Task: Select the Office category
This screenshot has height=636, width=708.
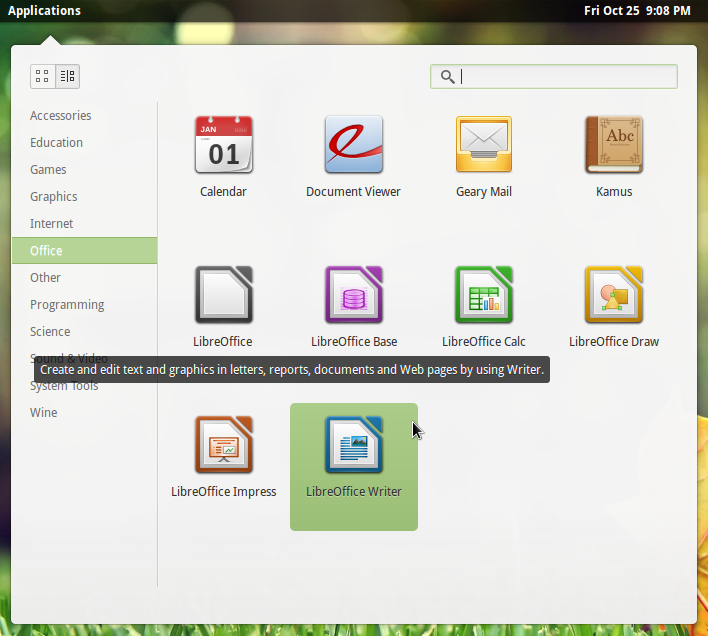Action: tap(85, 251)
